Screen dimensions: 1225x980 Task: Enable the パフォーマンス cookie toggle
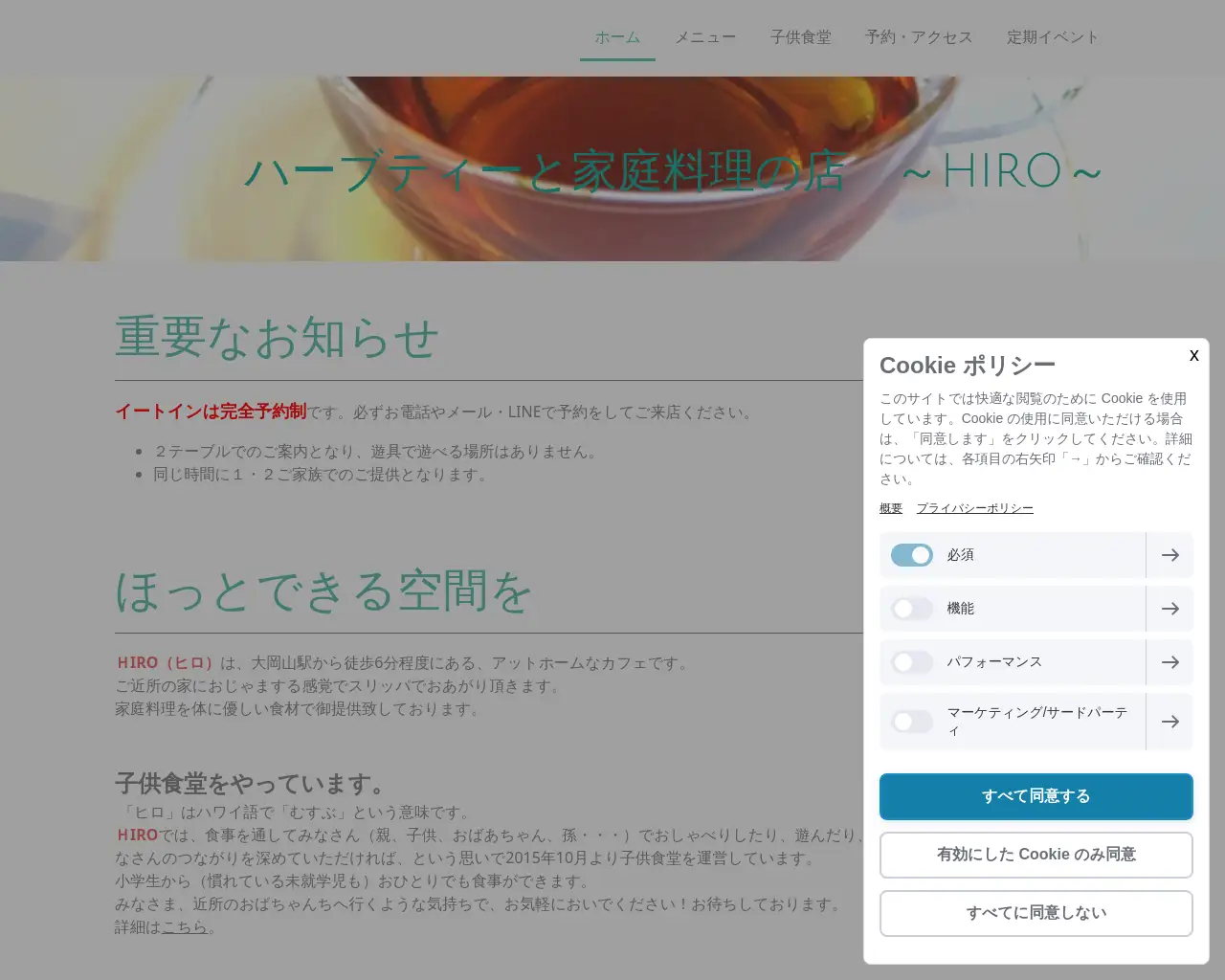911,662
